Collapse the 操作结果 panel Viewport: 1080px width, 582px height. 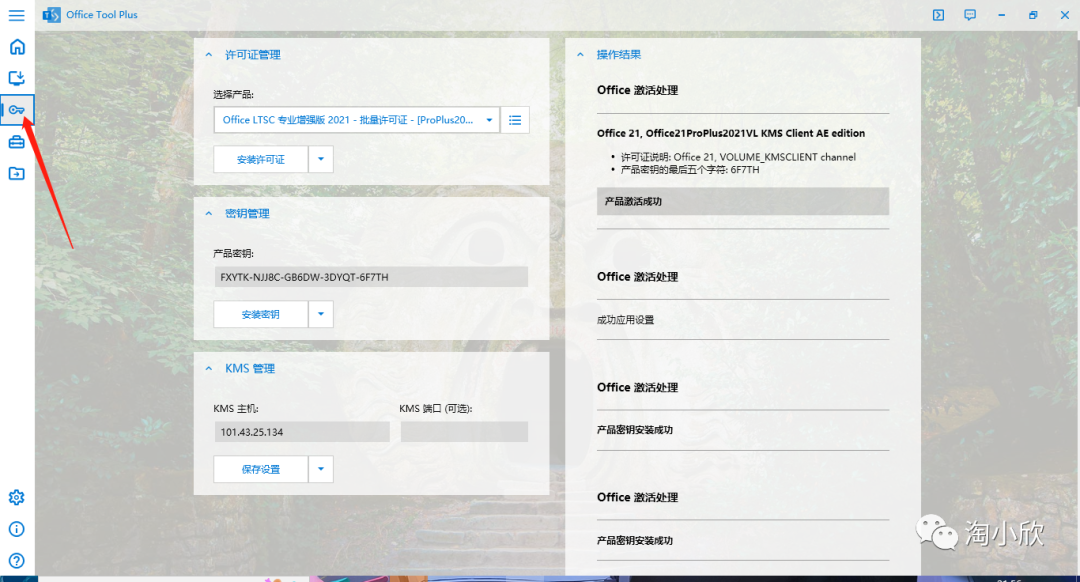[580, 54]
